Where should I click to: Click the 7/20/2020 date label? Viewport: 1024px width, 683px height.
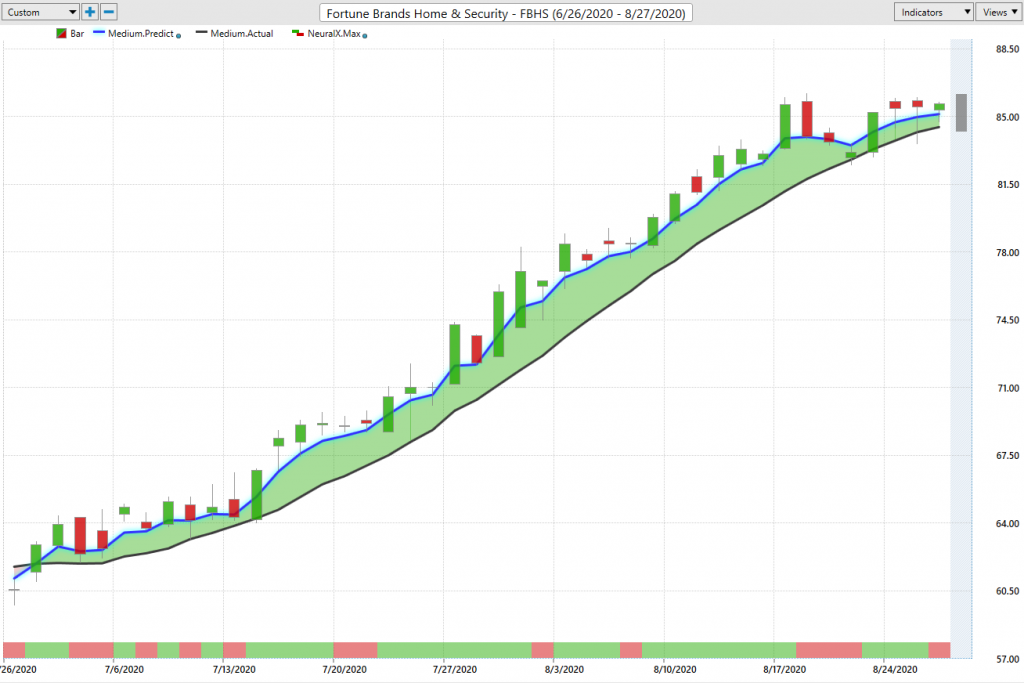point(344,669)
